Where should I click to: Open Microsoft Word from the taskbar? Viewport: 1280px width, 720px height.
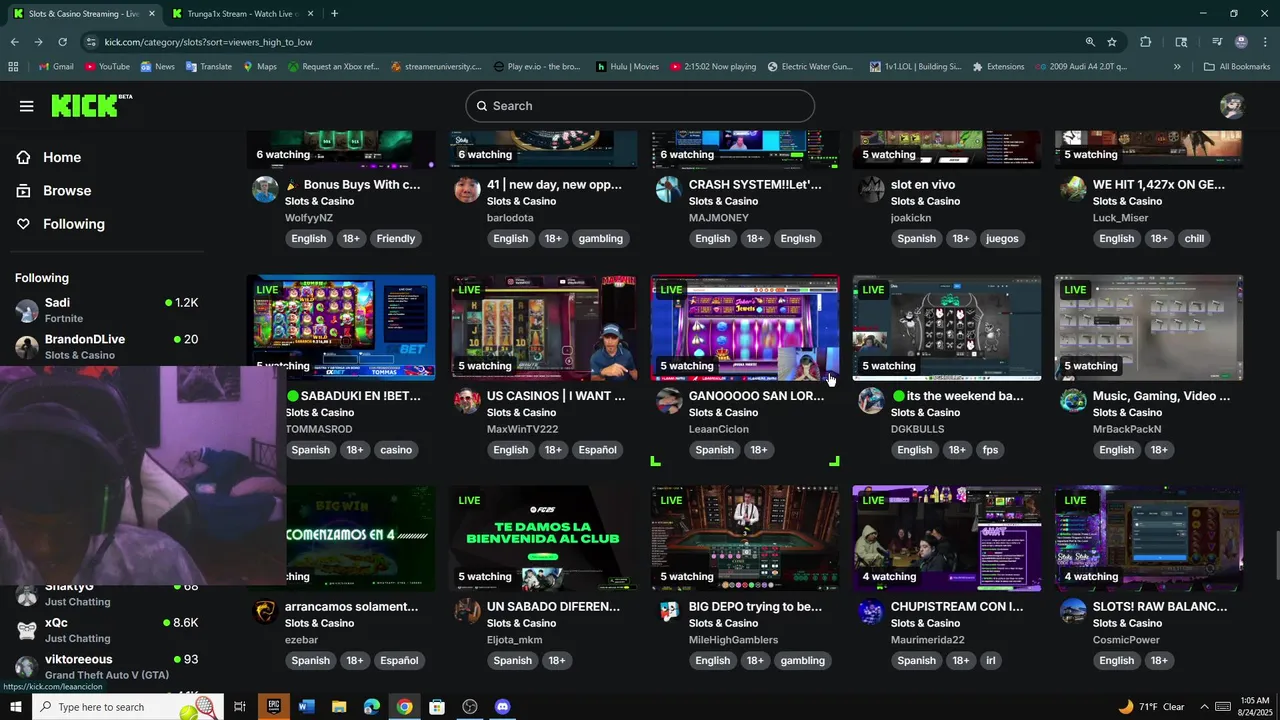[x=306, y=707]
